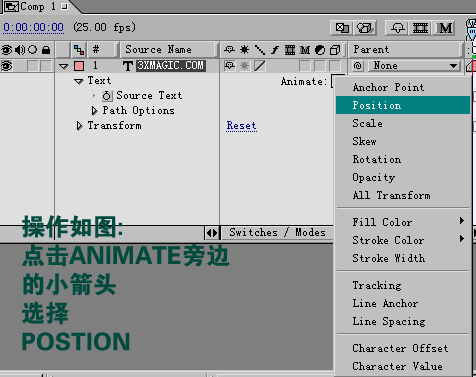This screenshot has width=476, height=377.
Task: Click the label column header icon
Action: (x=79, y=50)
